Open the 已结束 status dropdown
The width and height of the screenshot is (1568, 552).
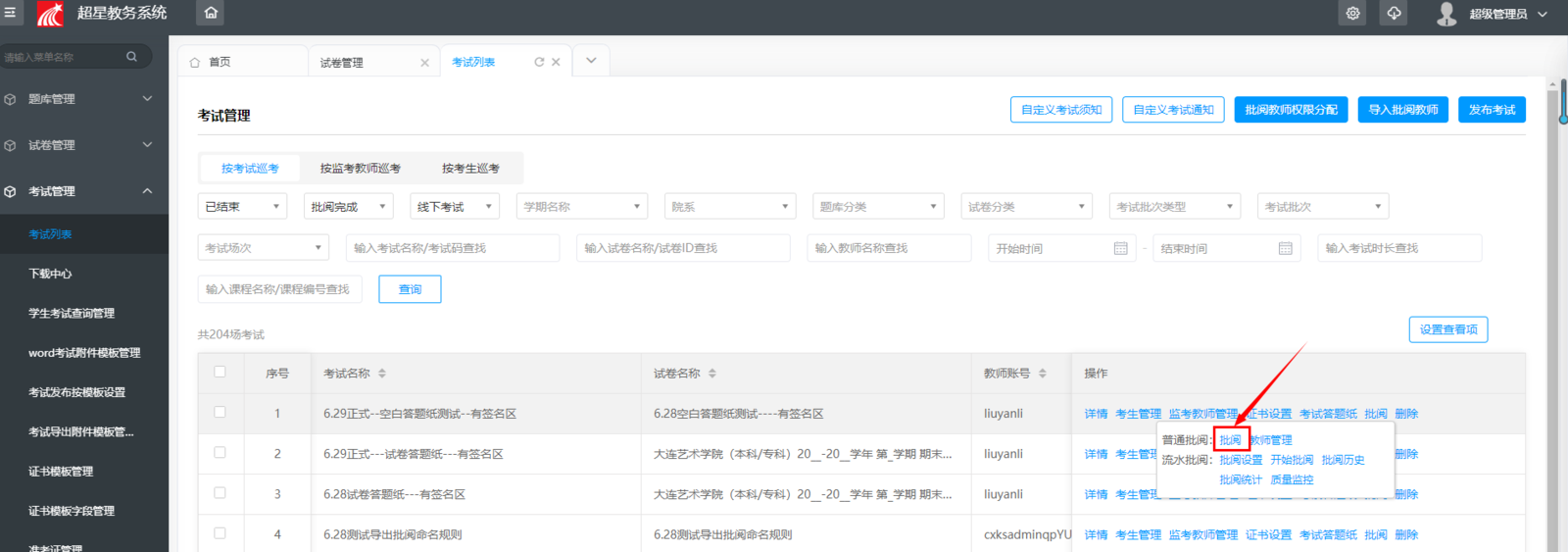242,207
